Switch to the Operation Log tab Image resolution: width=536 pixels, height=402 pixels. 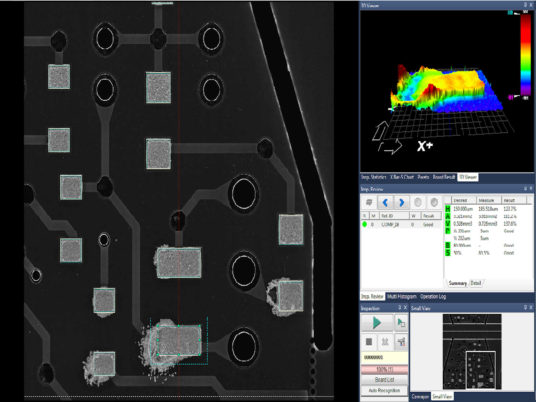[433, 296]
